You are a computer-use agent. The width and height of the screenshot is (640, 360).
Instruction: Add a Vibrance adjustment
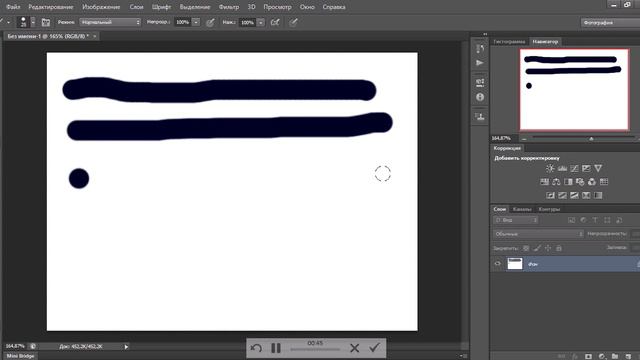(x=598, y=169)
